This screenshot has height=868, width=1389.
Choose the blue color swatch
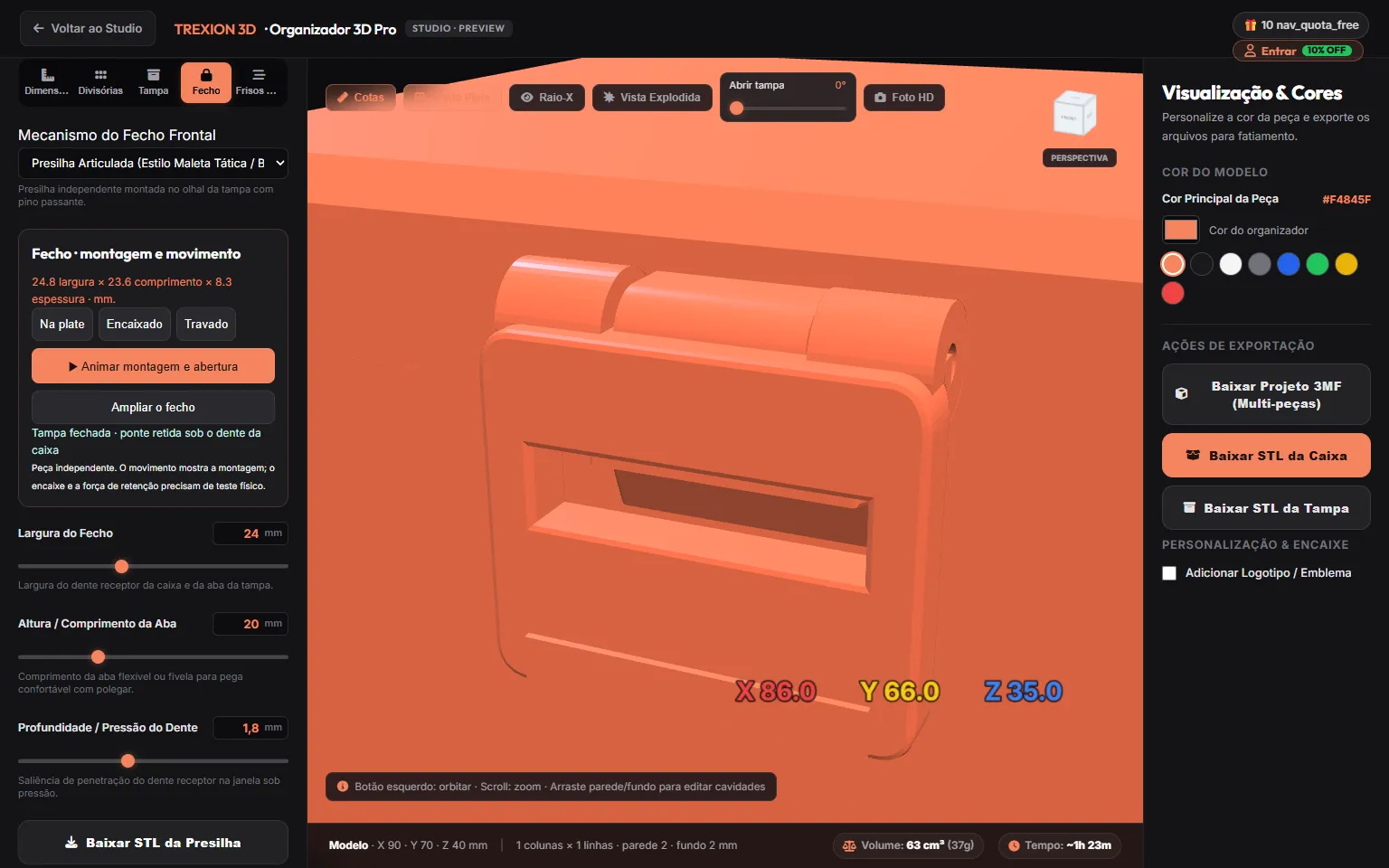click(1289, 264)
